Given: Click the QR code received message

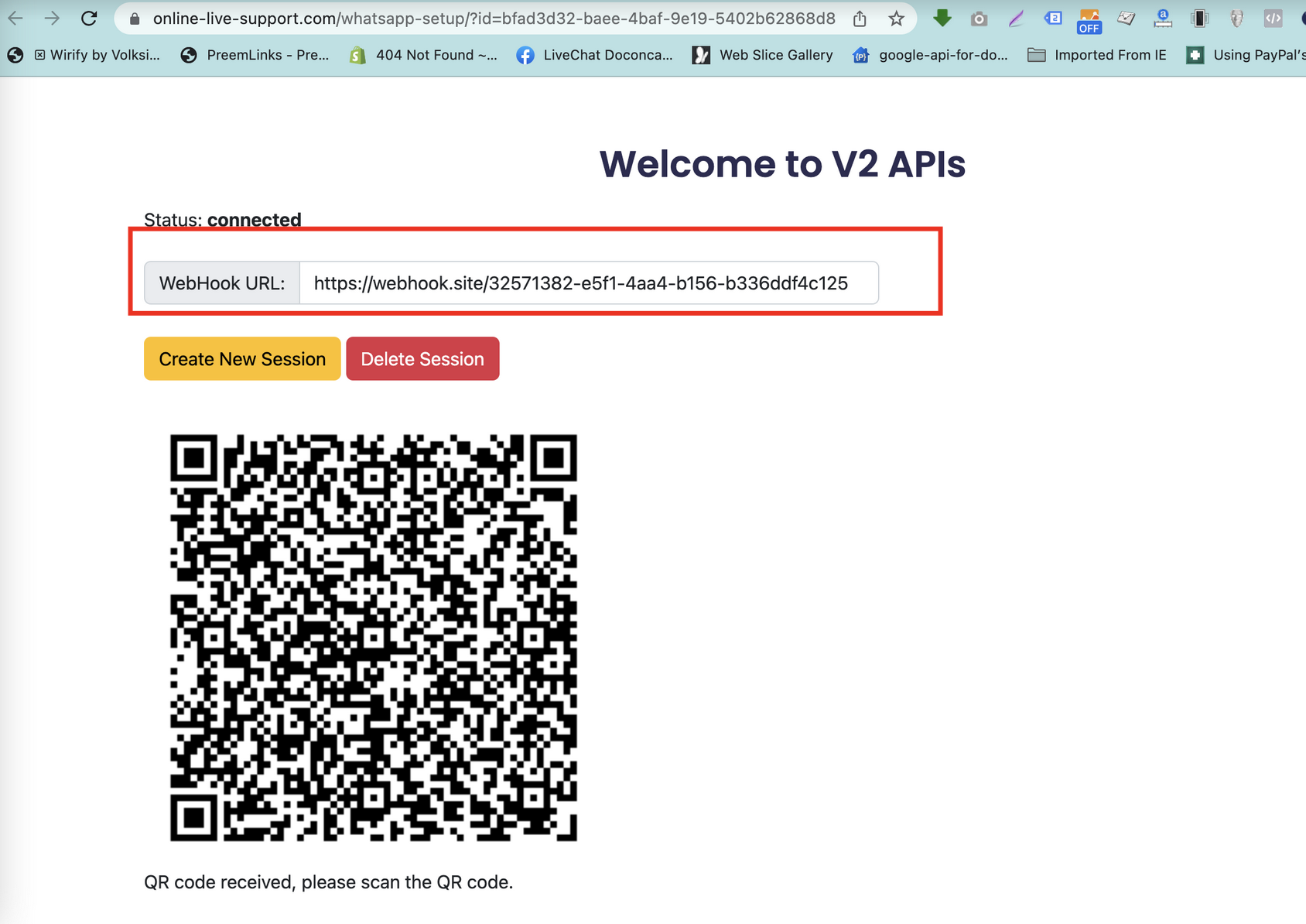Looking at the screenshot, I should [x=329, y=882].
